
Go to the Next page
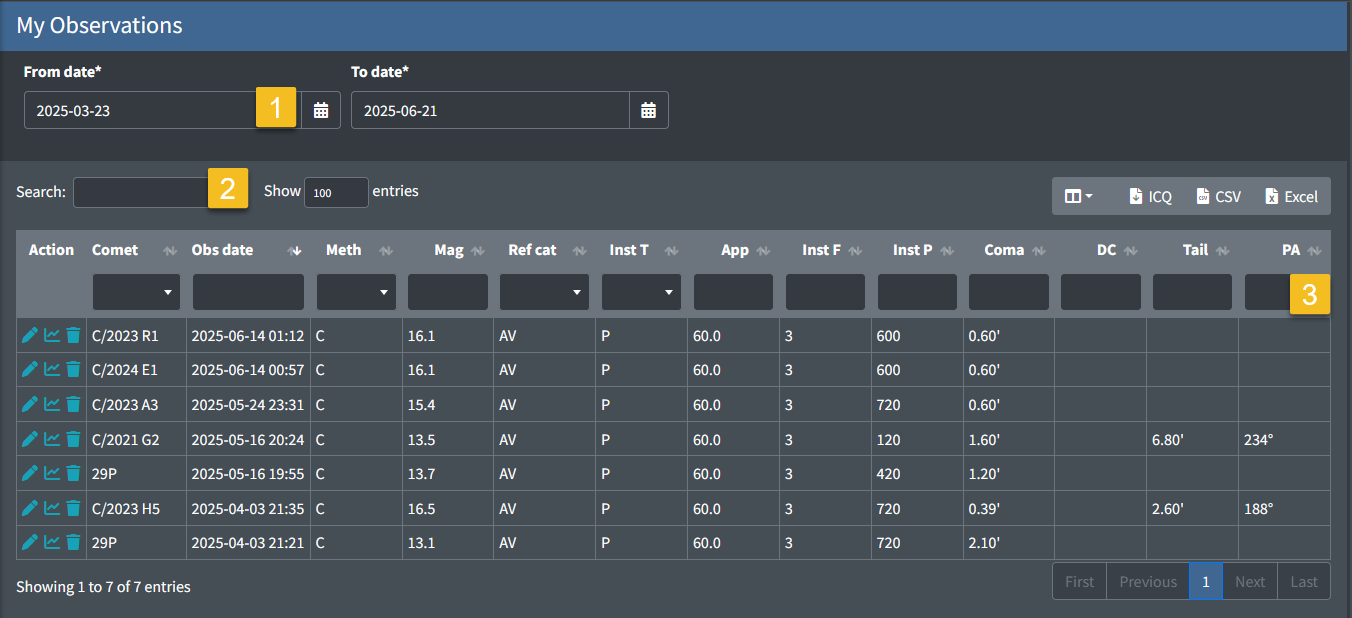click(x=1250, y=581)
